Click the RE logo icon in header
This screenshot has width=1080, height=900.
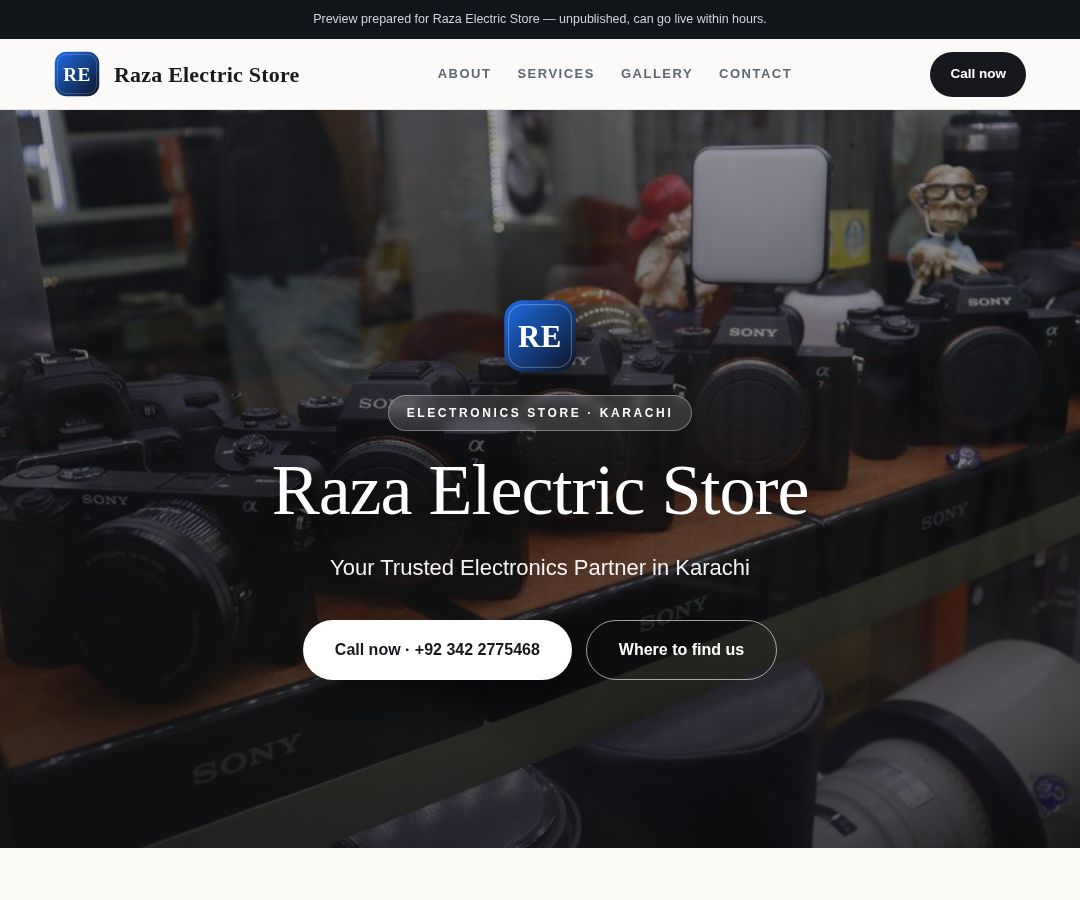tap(77, 74)
